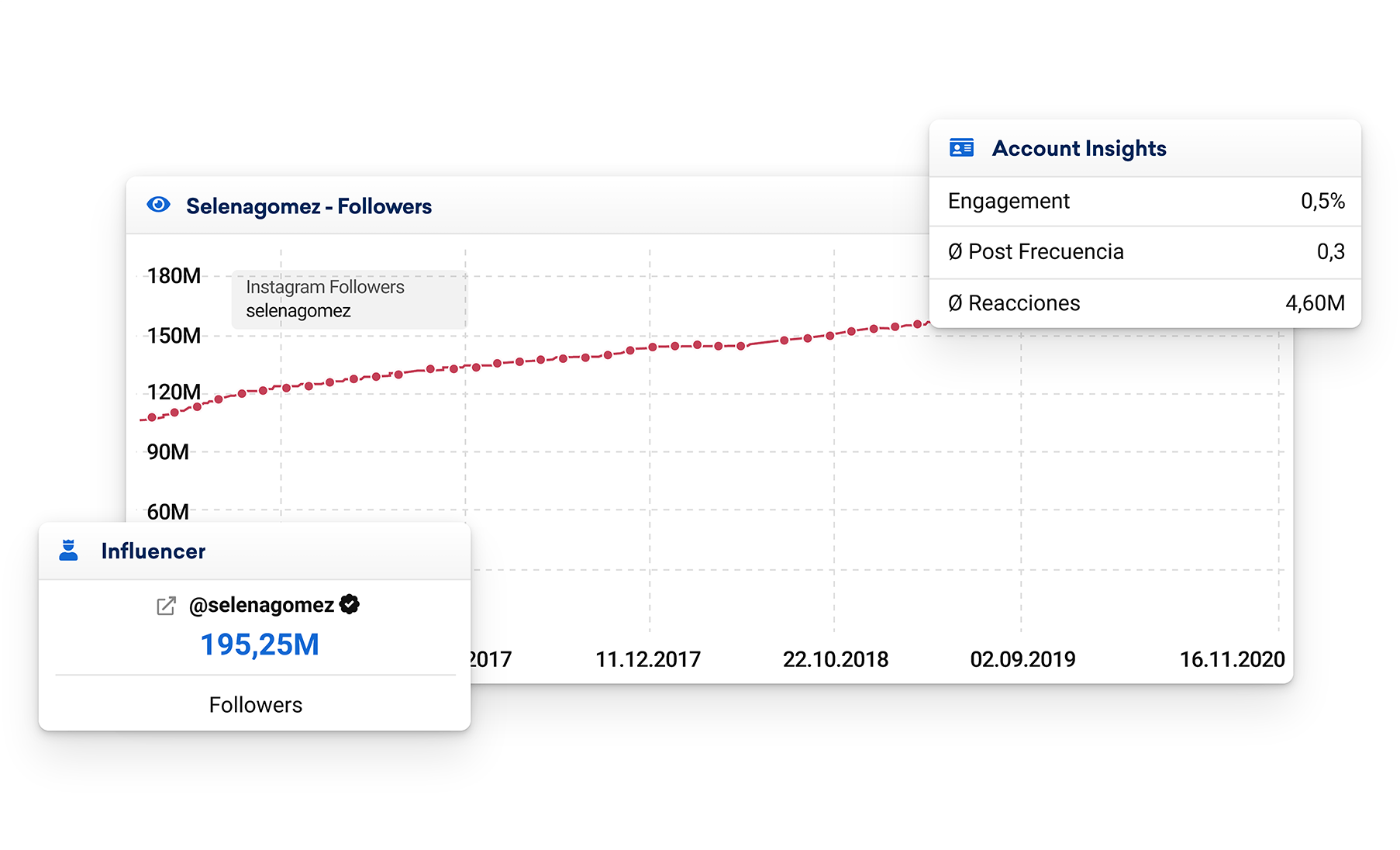The height and width of the screenshot is (850, 1400).
Task: Select the Engagement row in Account Insights
Action: click(1145, 201)
